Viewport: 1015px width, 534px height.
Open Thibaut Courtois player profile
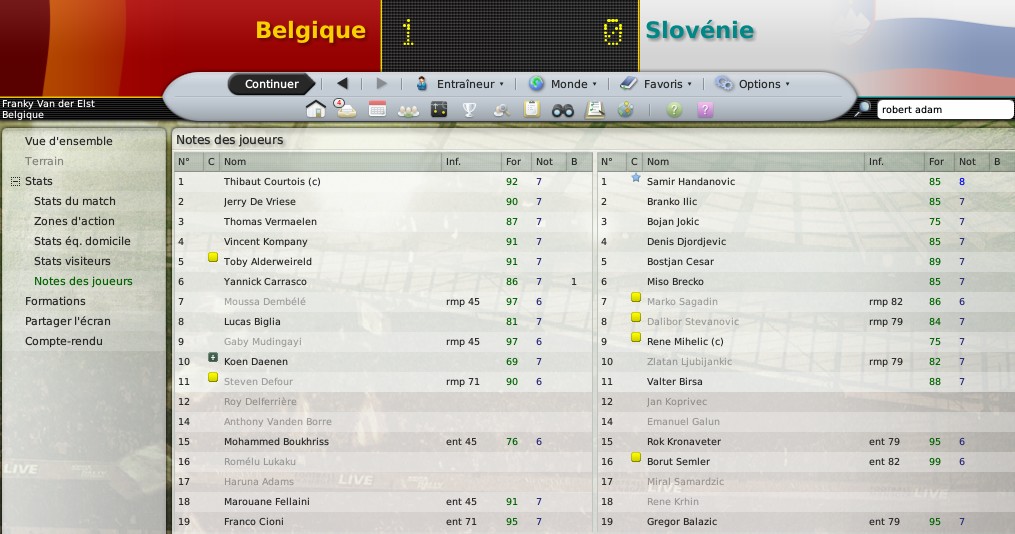point(272,182)
